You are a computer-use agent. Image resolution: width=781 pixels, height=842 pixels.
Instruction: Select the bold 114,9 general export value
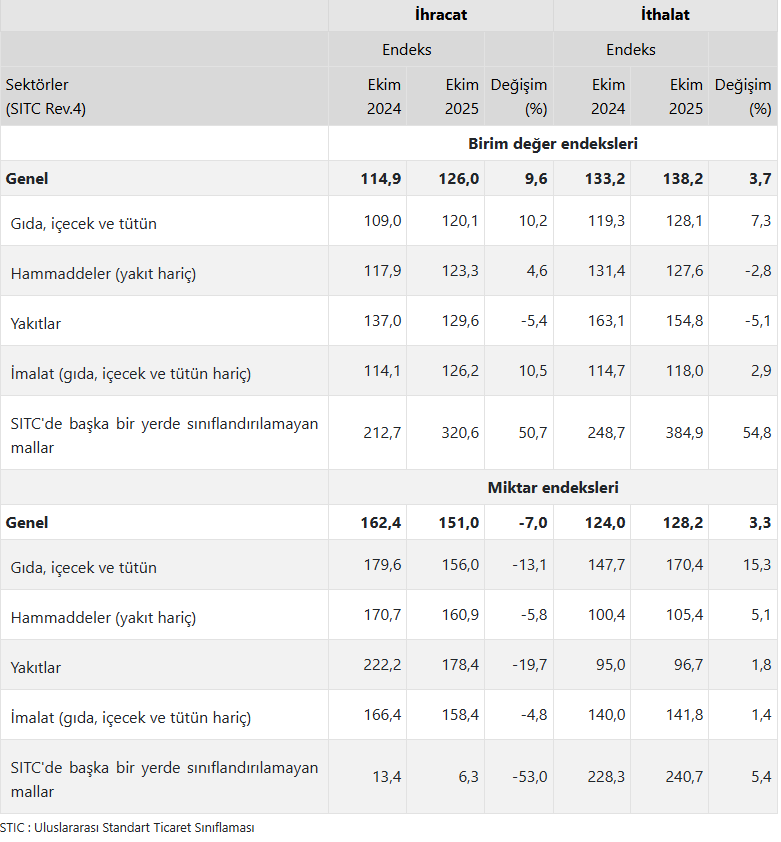(x=381, y=179)
